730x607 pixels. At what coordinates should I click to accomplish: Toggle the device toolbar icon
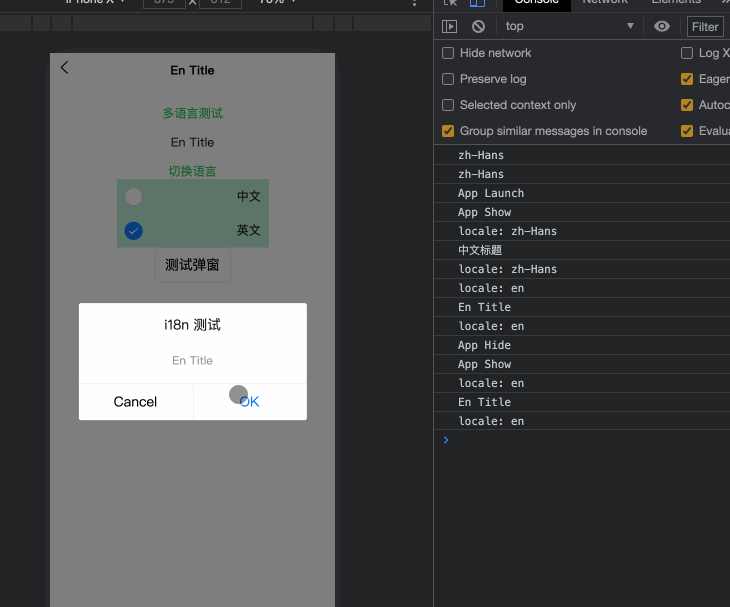[x=478, y=3]
